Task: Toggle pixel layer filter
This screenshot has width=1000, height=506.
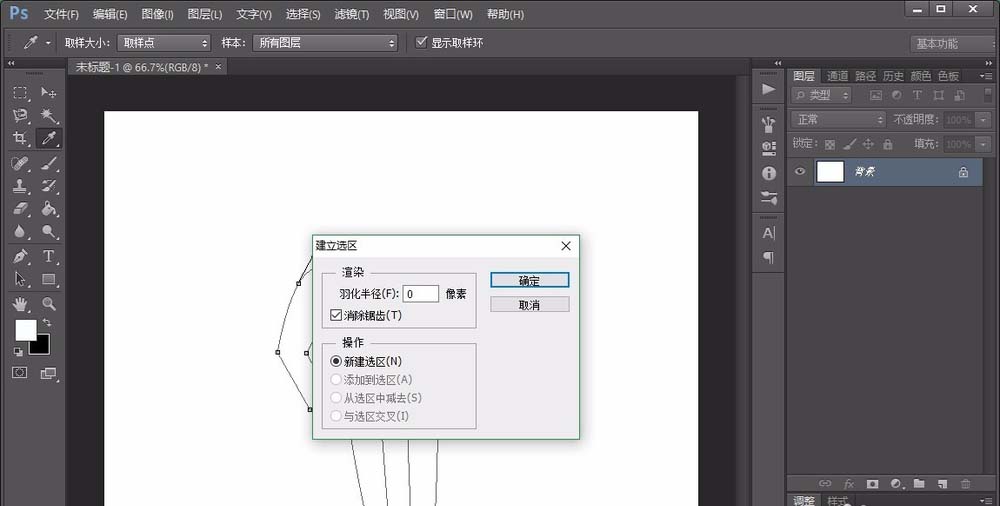Action: [875, 95]
